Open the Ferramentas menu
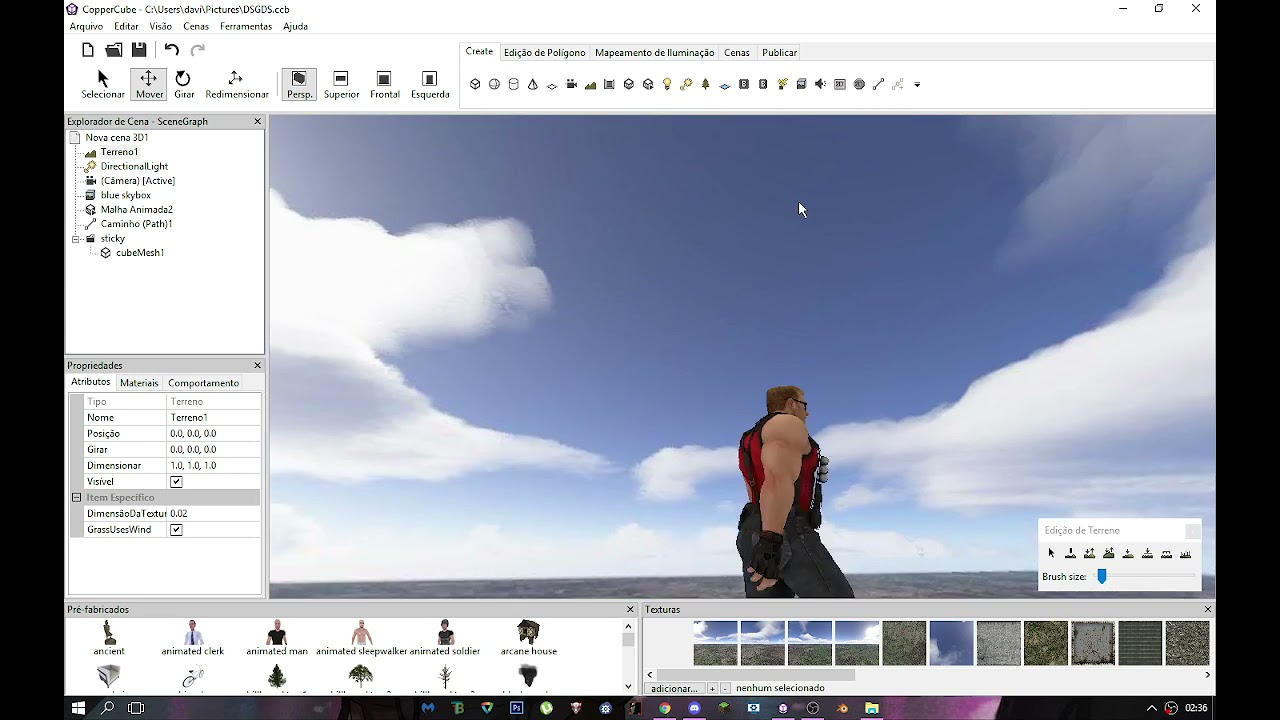The width and height of the screenshot is (1280, 720). [x=246, y=26]
